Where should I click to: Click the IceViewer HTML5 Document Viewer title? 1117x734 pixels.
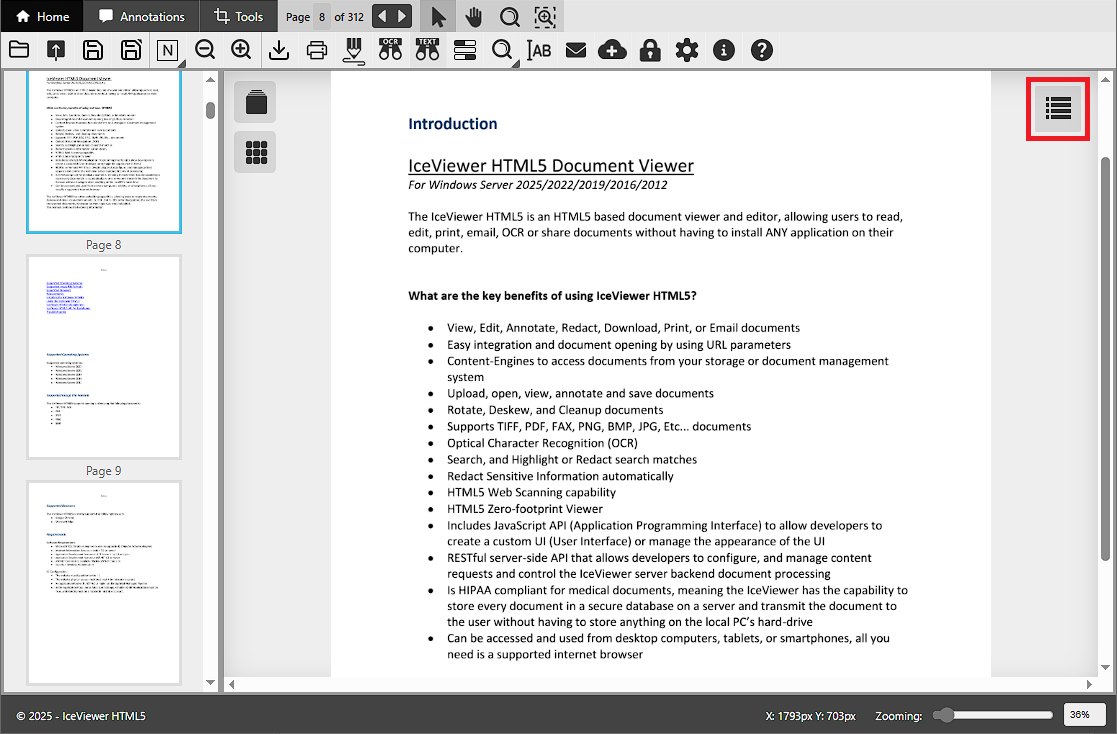click(551, 166)
